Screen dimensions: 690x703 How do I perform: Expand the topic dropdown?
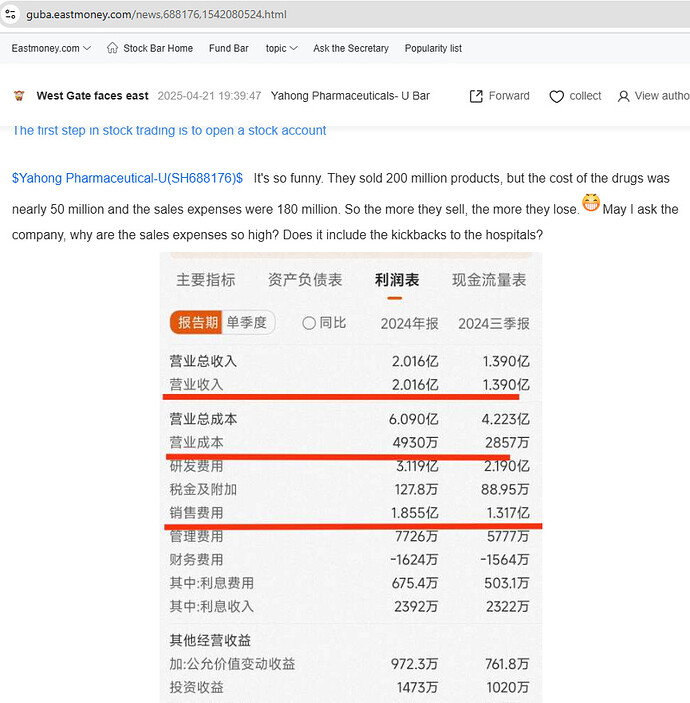tap(281, 48)
